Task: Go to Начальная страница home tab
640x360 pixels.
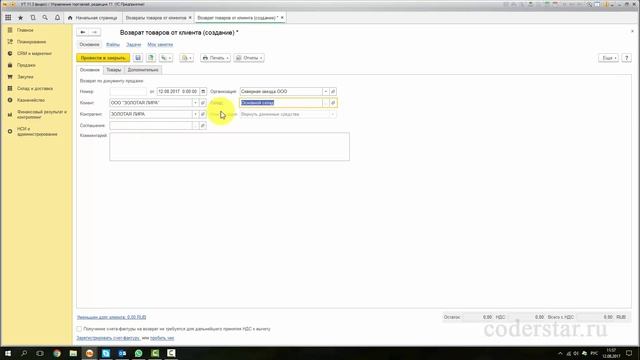Action: tap(93, 18)
